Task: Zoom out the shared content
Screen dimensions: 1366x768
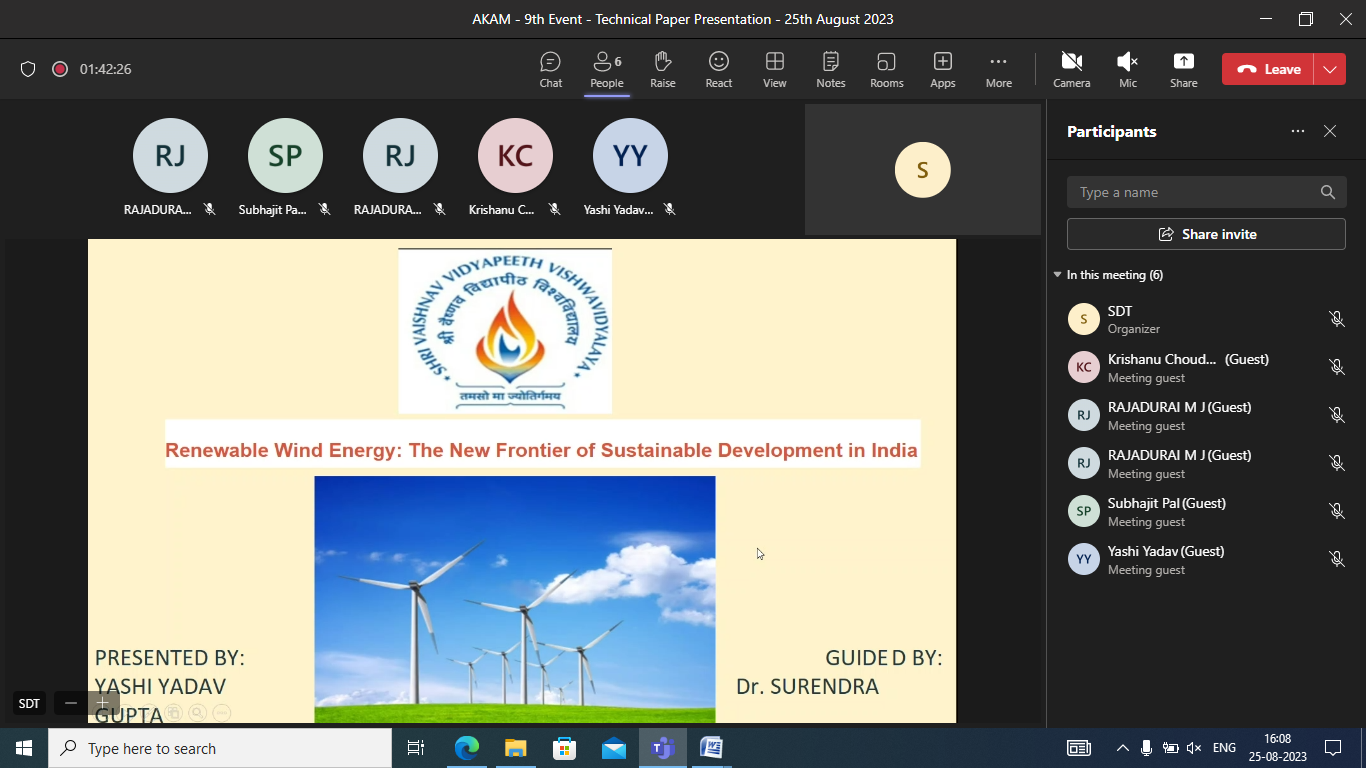Action: pyautogui.click(x=71, y=703)
